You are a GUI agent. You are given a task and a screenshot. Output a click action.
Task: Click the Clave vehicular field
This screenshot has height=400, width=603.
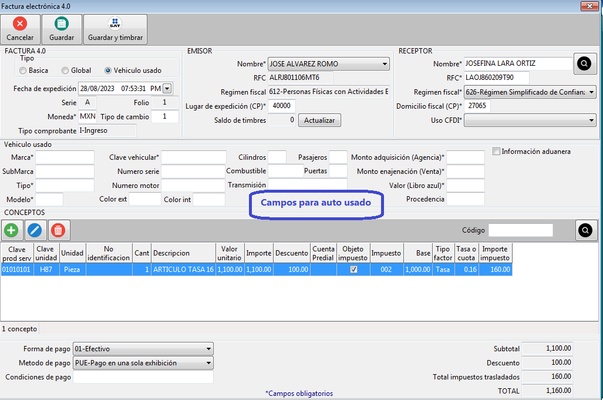click(193, 157)
